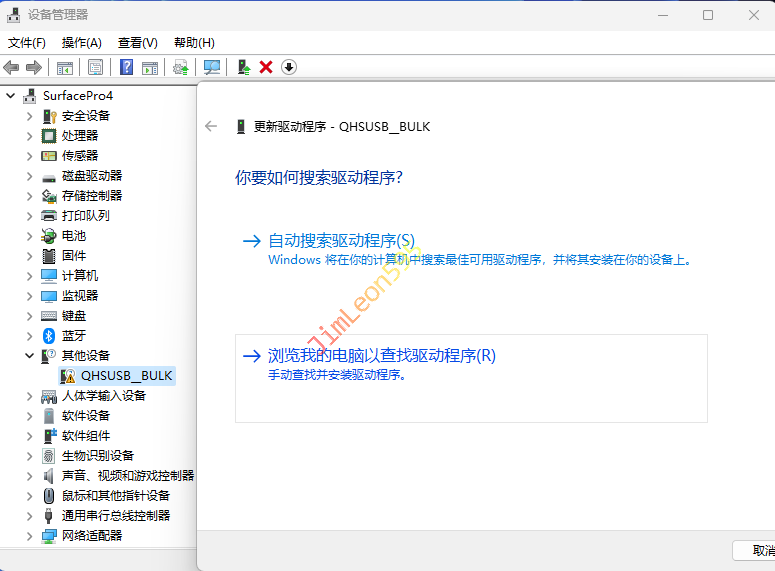Select 生物识别设备 in the tree
Screen dimensions: 775x571
tap(97, 455)
